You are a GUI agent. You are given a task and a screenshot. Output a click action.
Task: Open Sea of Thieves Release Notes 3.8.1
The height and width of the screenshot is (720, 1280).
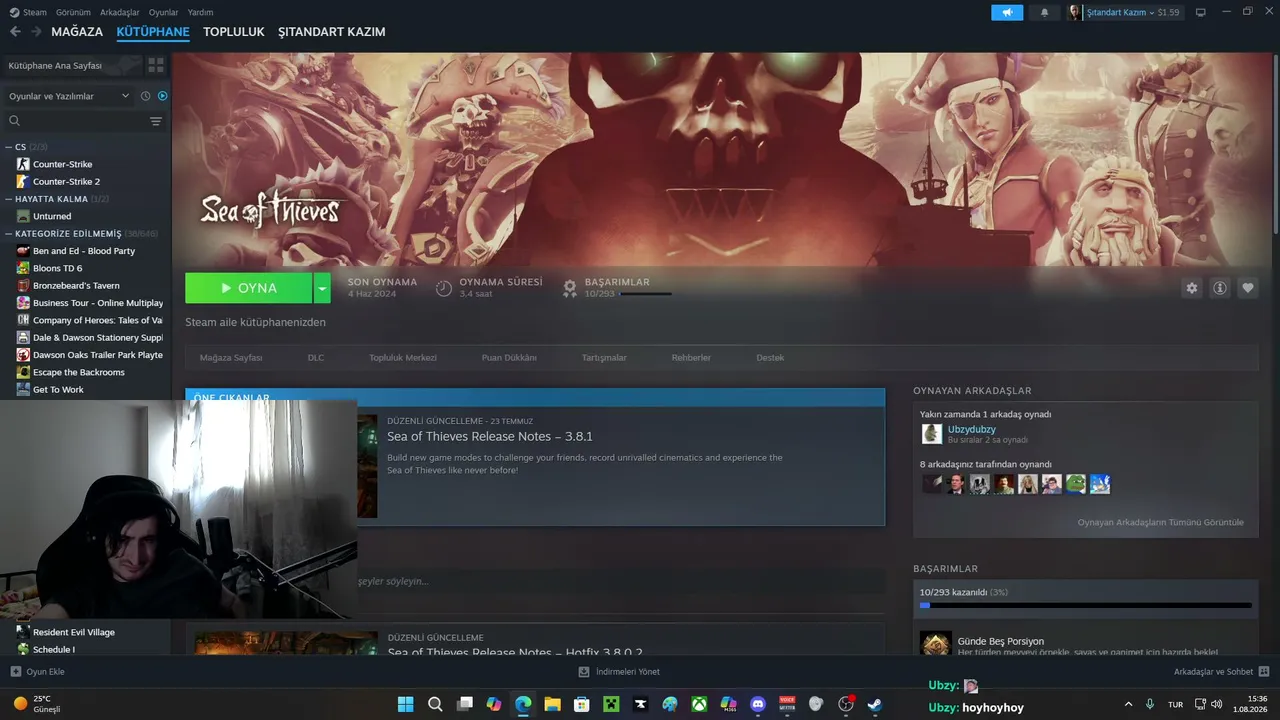pyautogui.click(x=490, y=436)
